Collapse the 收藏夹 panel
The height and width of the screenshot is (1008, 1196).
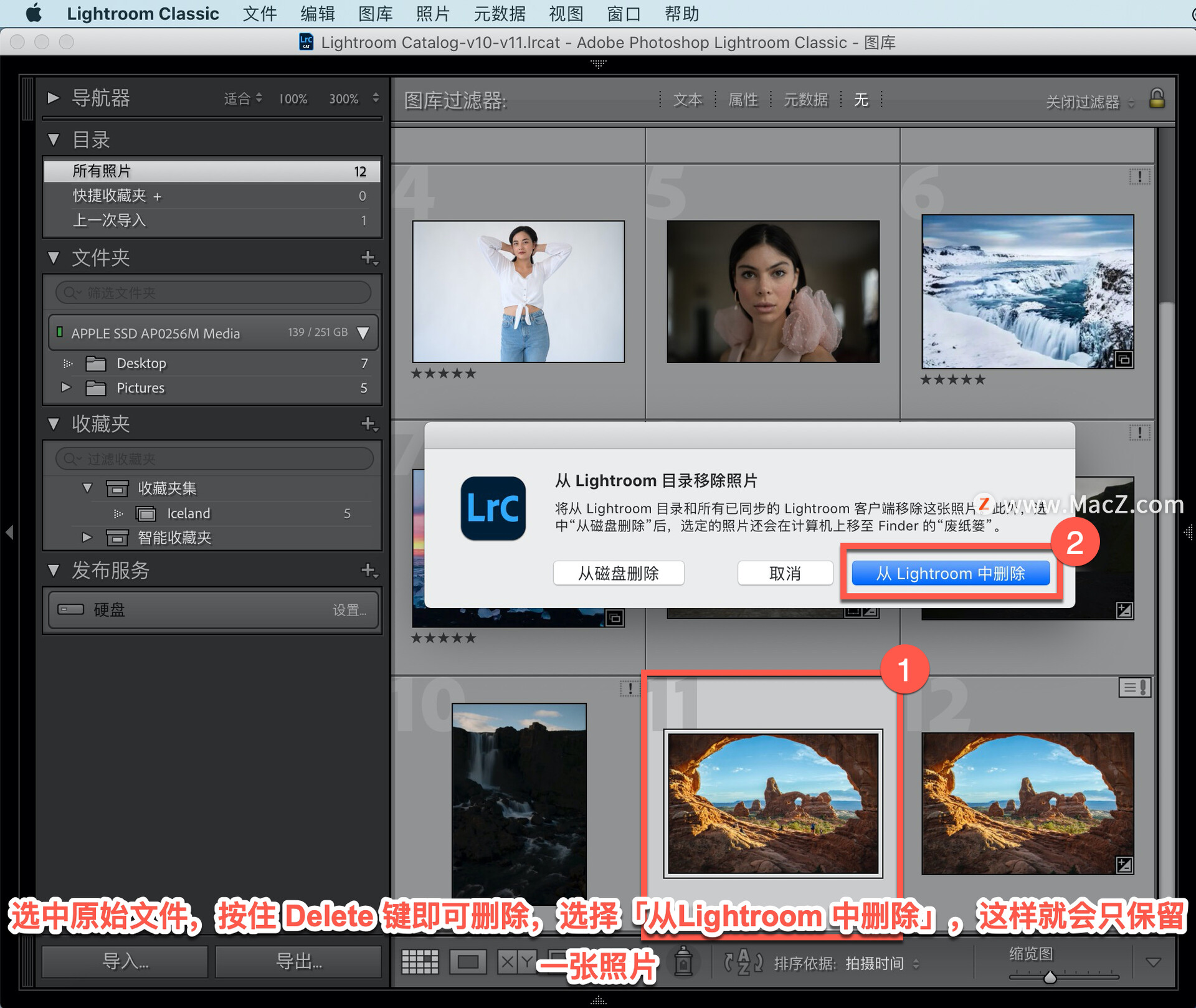tap(54, 424)
